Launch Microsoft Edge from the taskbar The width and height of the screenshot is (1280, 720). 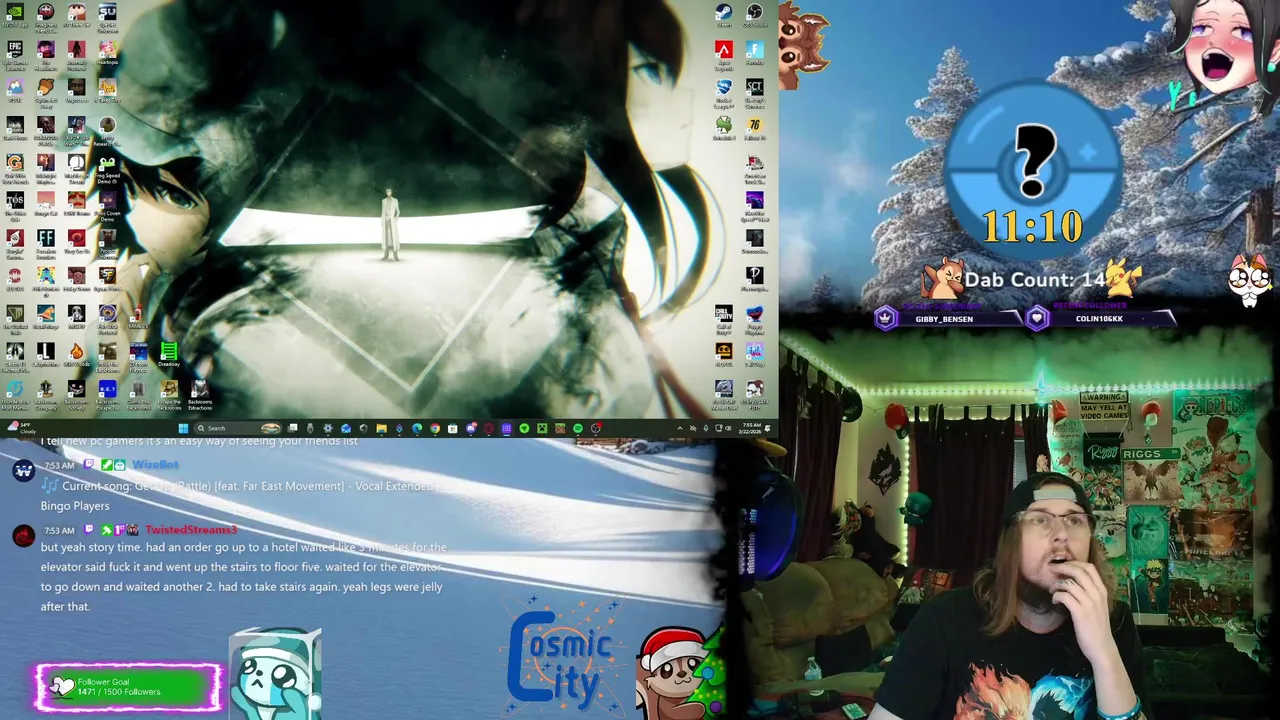coord(417,428)
